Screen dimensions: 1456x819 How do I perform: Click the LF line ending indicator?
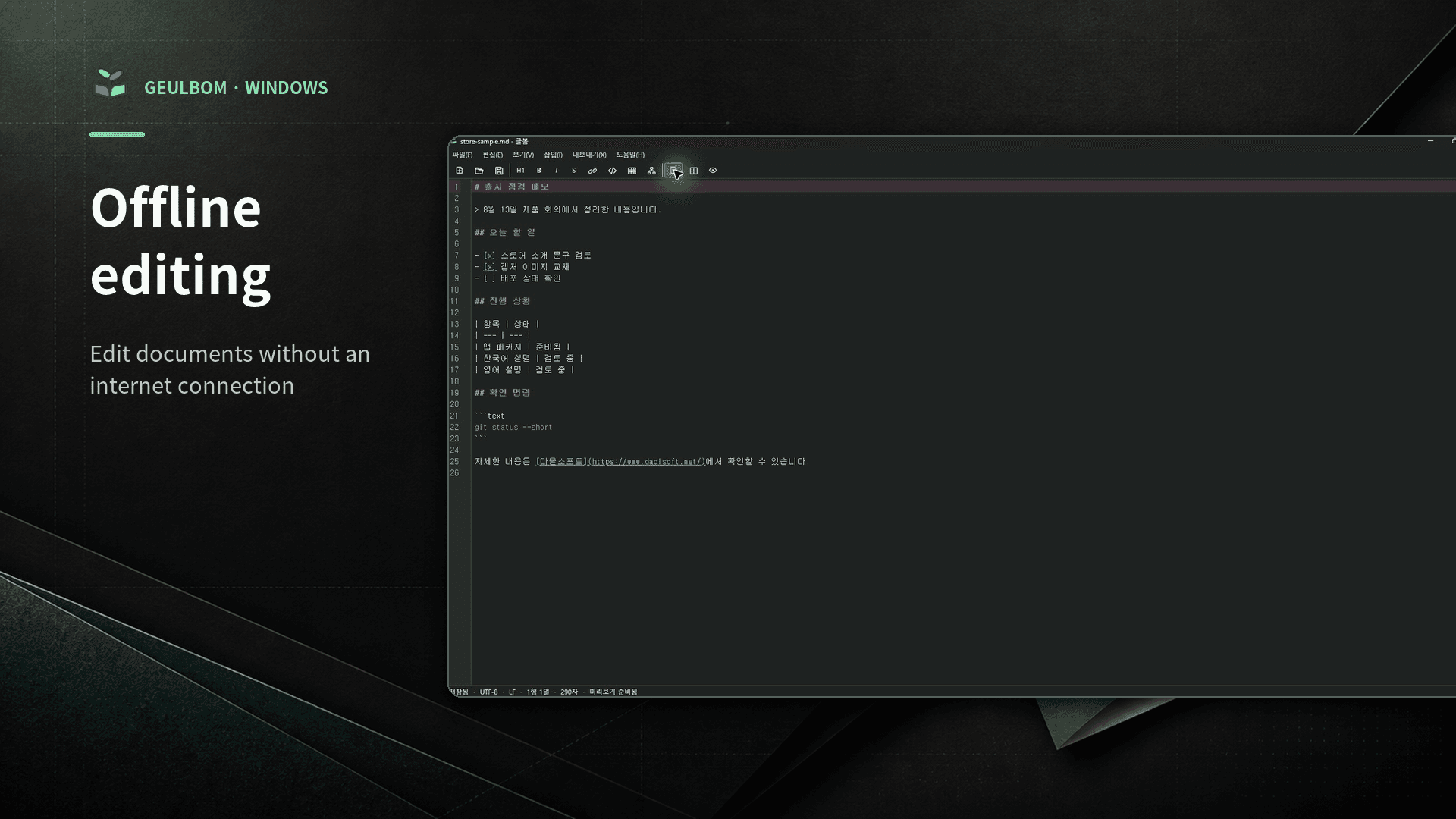(x=512, y=692)
